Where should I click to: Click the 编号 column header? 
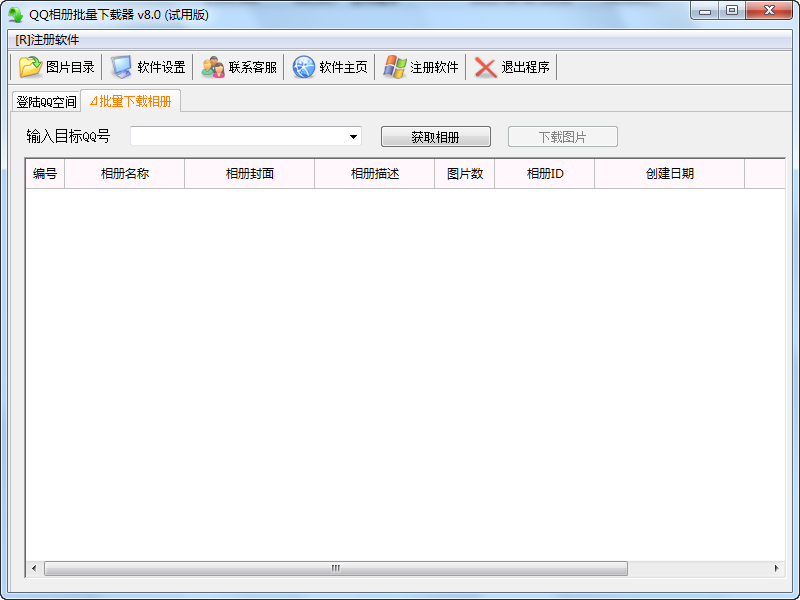[x=45, y=173]
